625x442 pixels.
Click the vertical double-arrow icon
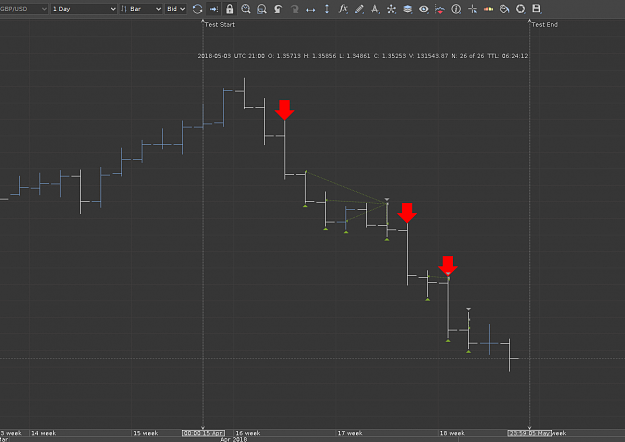point(327,9)
